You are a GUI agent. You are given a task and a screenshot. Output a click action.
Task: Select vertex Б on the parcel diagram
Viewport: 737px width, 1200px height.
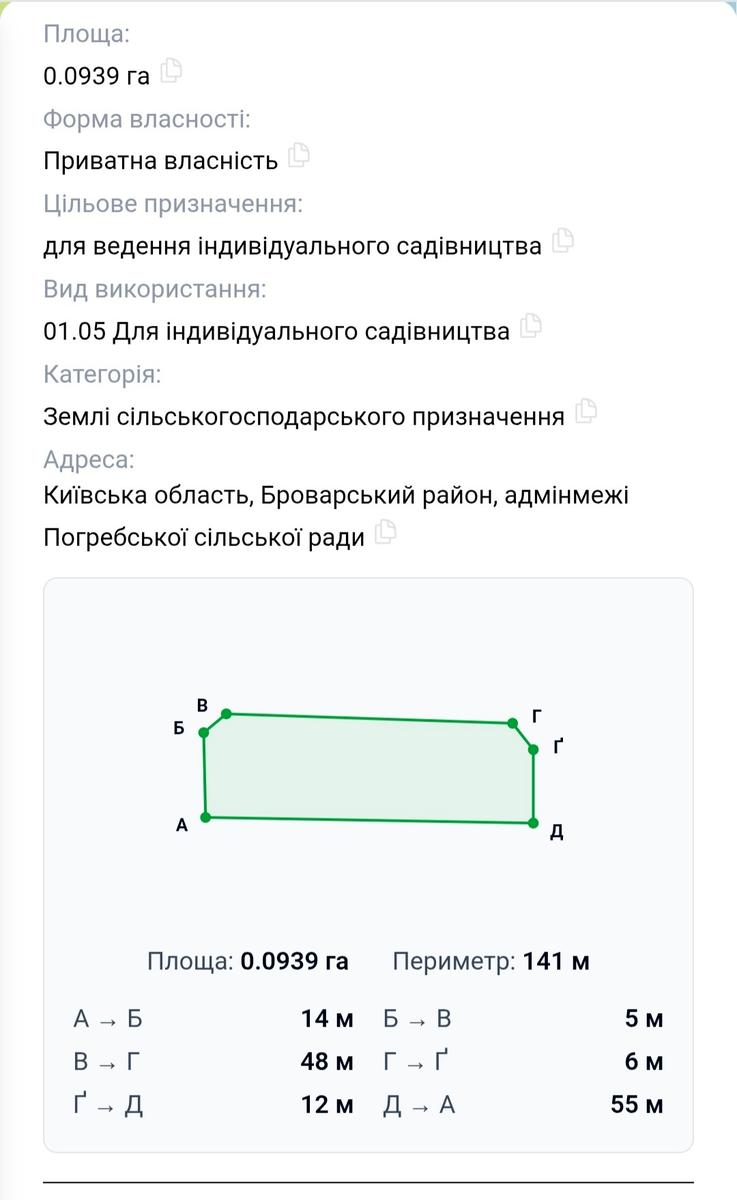tap(204, 733)
